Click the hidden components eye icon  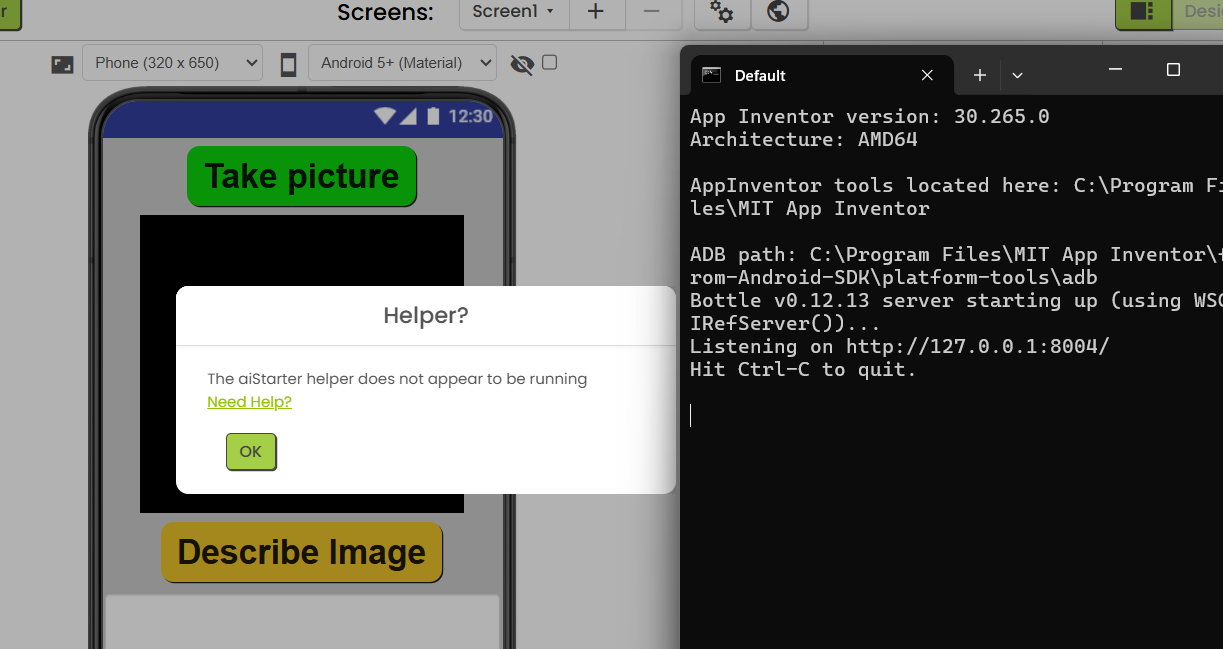(x=522, y=64)
